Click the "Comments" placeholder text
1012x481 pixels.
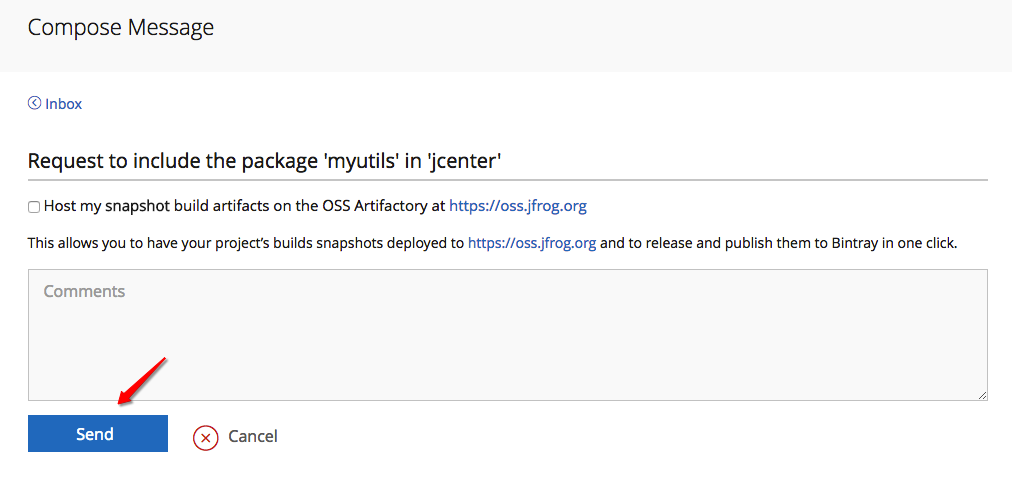pyautogui.click(x=85, y=292)
